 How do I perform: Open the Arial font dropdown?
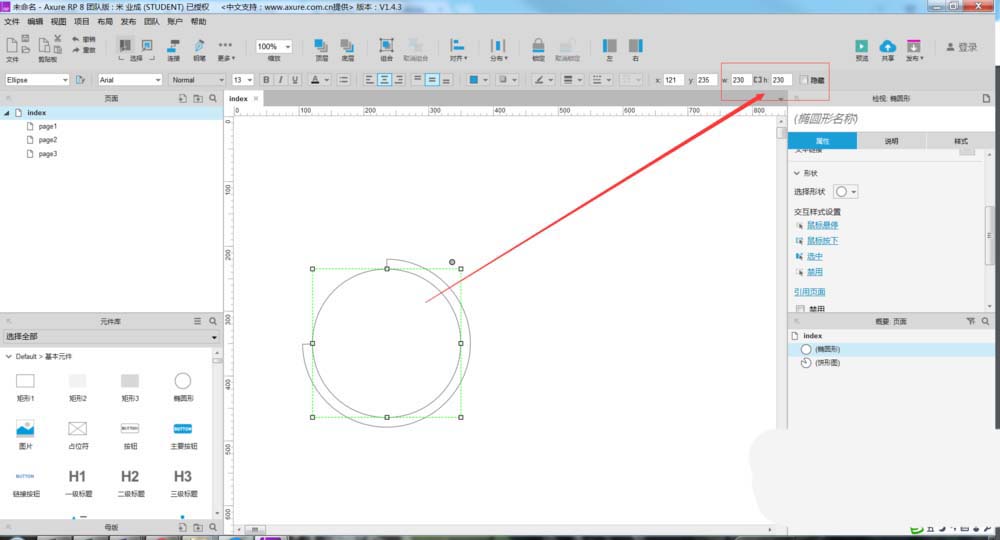(x=130, y=80)
